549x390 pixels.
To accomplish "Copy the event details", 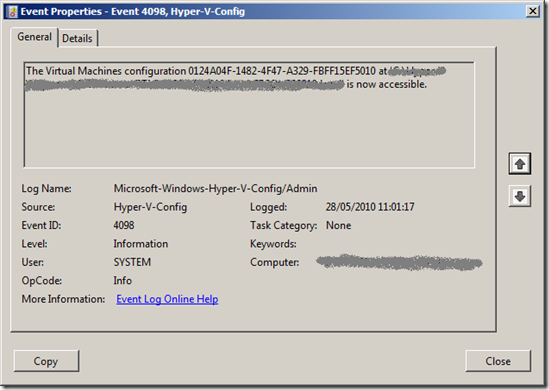I will point(46,361).
